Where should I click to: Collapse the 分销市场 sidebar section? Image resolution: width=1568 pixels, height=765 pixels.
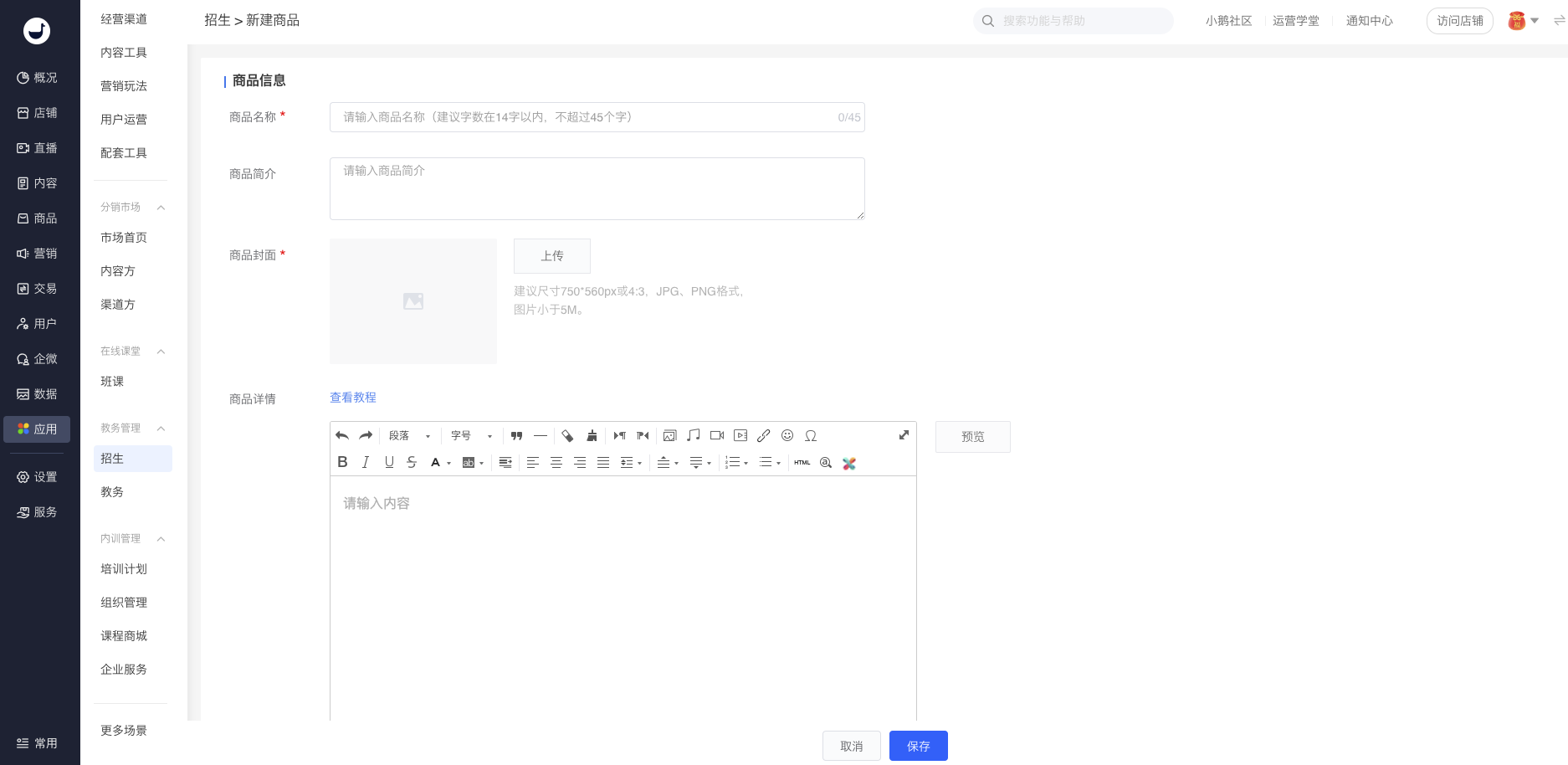pyautogui.click(x=161, y=208)
